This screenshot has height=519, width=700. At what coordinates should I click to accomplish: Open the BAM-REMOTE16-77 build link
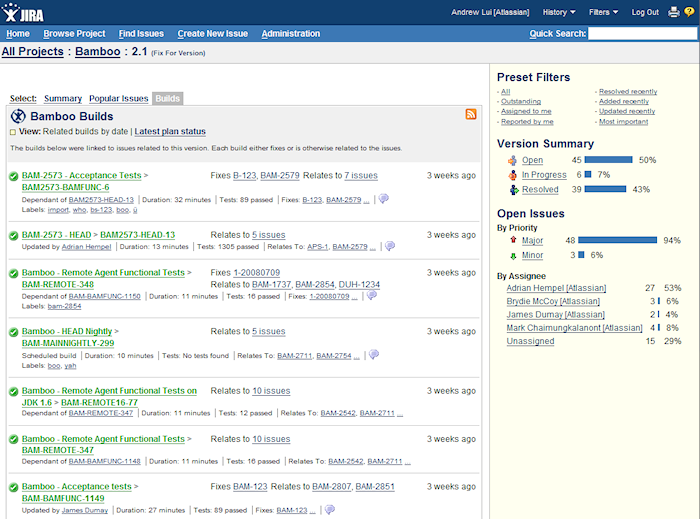[99, 403]
